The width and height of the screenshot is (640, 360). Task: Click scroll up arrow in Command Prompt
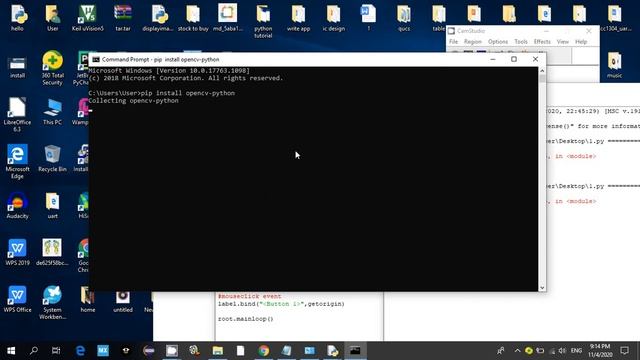(x=542, y=71)
